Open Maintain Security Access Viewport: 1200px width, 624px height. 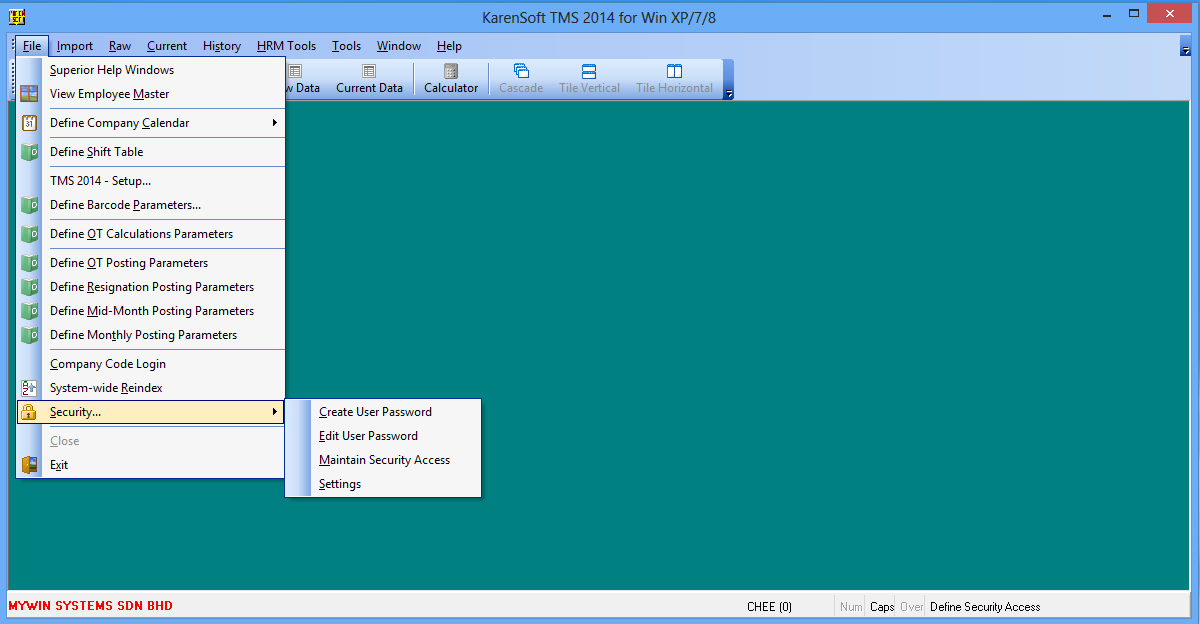pos(383,460)
